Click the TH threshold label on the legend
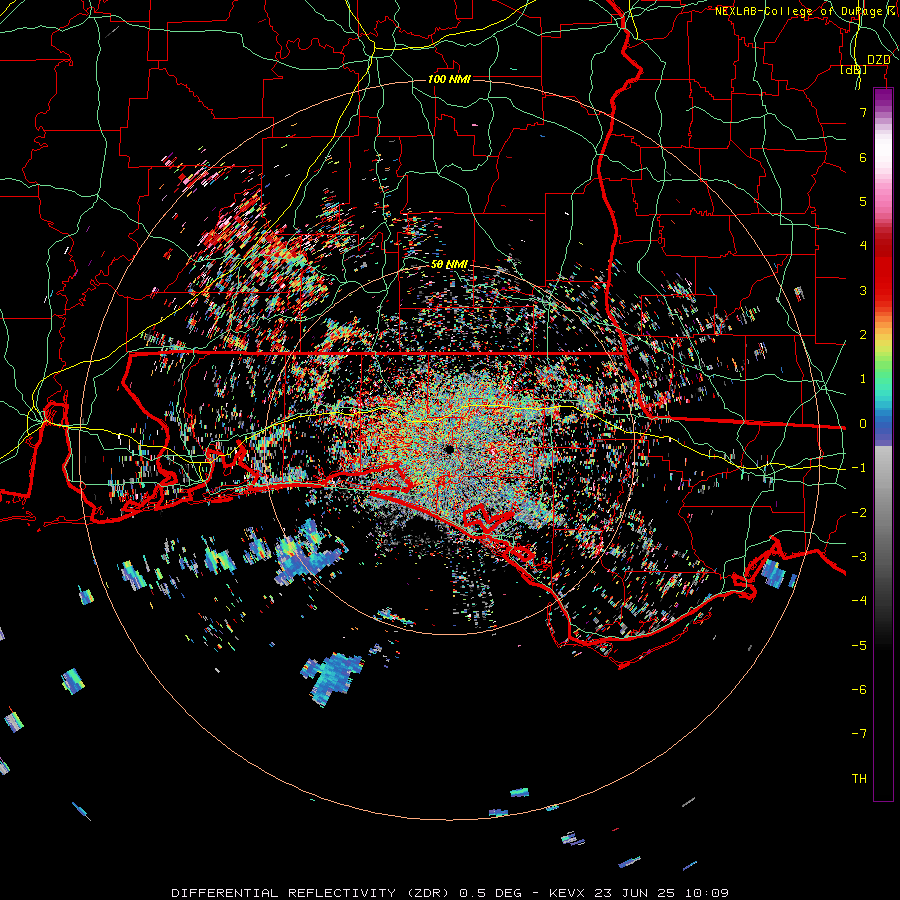Image resolution: width=900 pixels, height=900 pixels. (x=859, y=779)
